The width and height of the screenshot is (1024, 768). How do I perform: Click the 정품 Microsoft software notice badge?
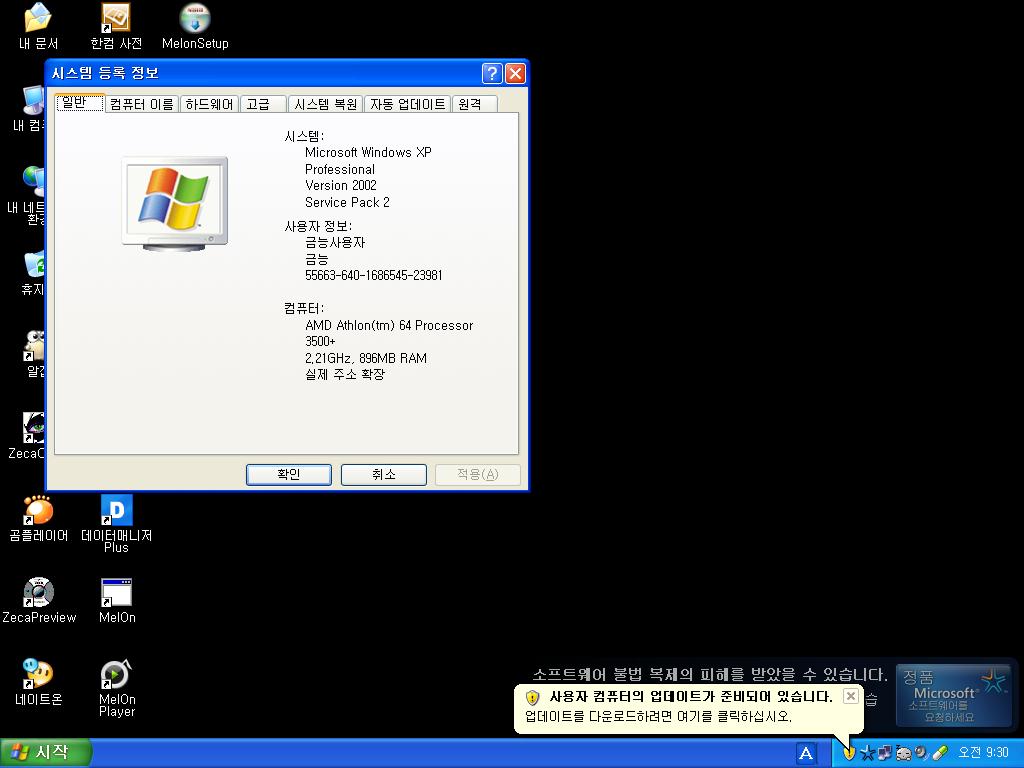tap(954, 696)
